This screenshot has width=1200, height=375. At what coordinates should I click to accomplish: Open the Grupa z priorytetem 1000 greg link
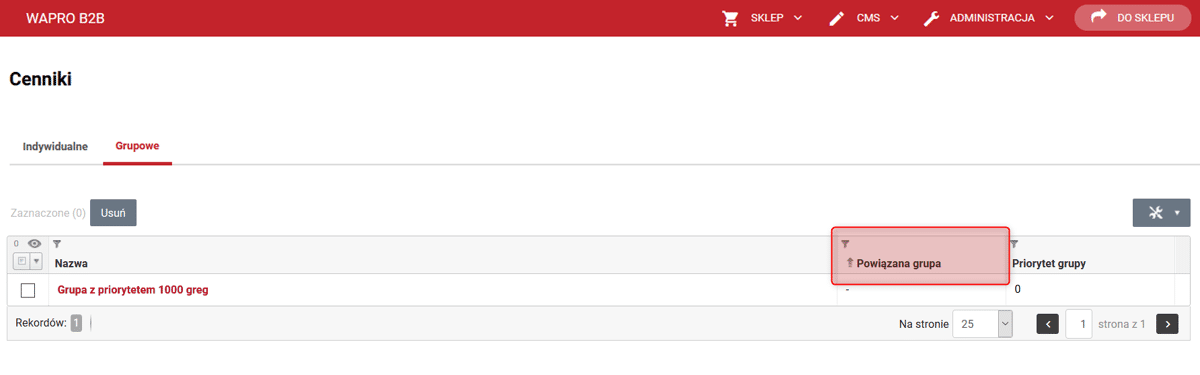pos(133,290)
